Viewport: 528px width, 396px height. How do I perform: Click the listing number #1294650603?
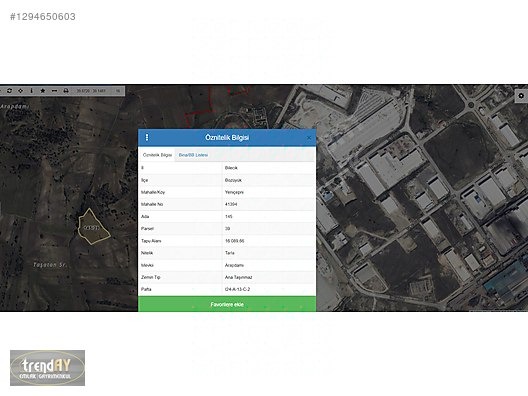point(43,17)
